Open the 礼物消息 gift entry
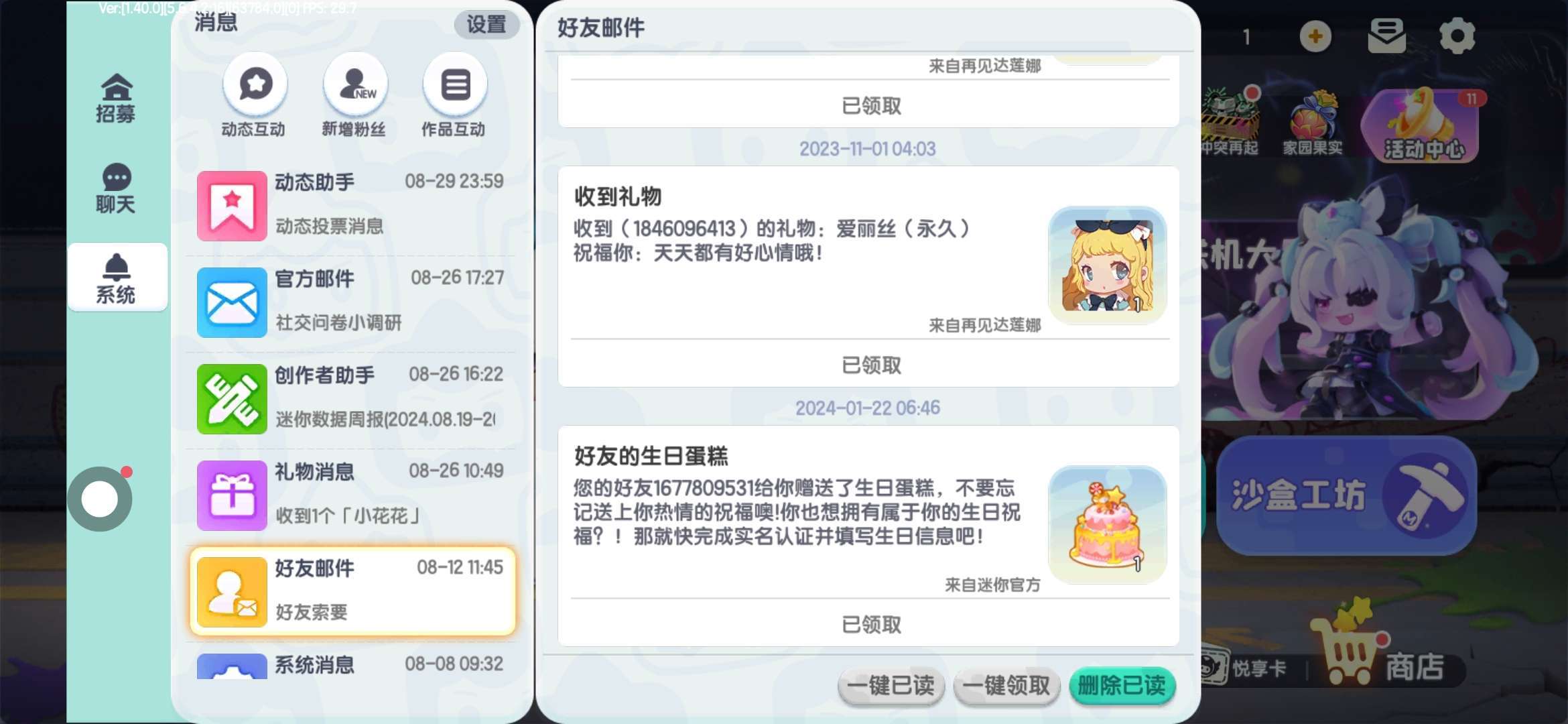 pos(352,495)
